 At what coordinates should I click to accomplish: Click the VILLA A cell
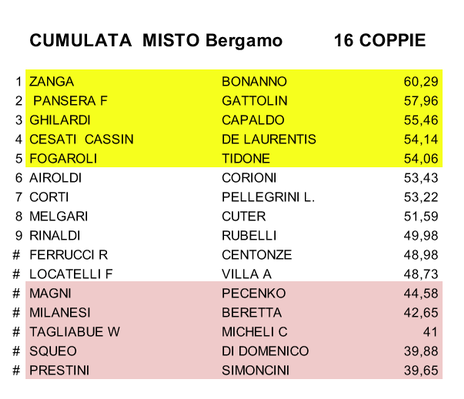[x=247, y=274]
